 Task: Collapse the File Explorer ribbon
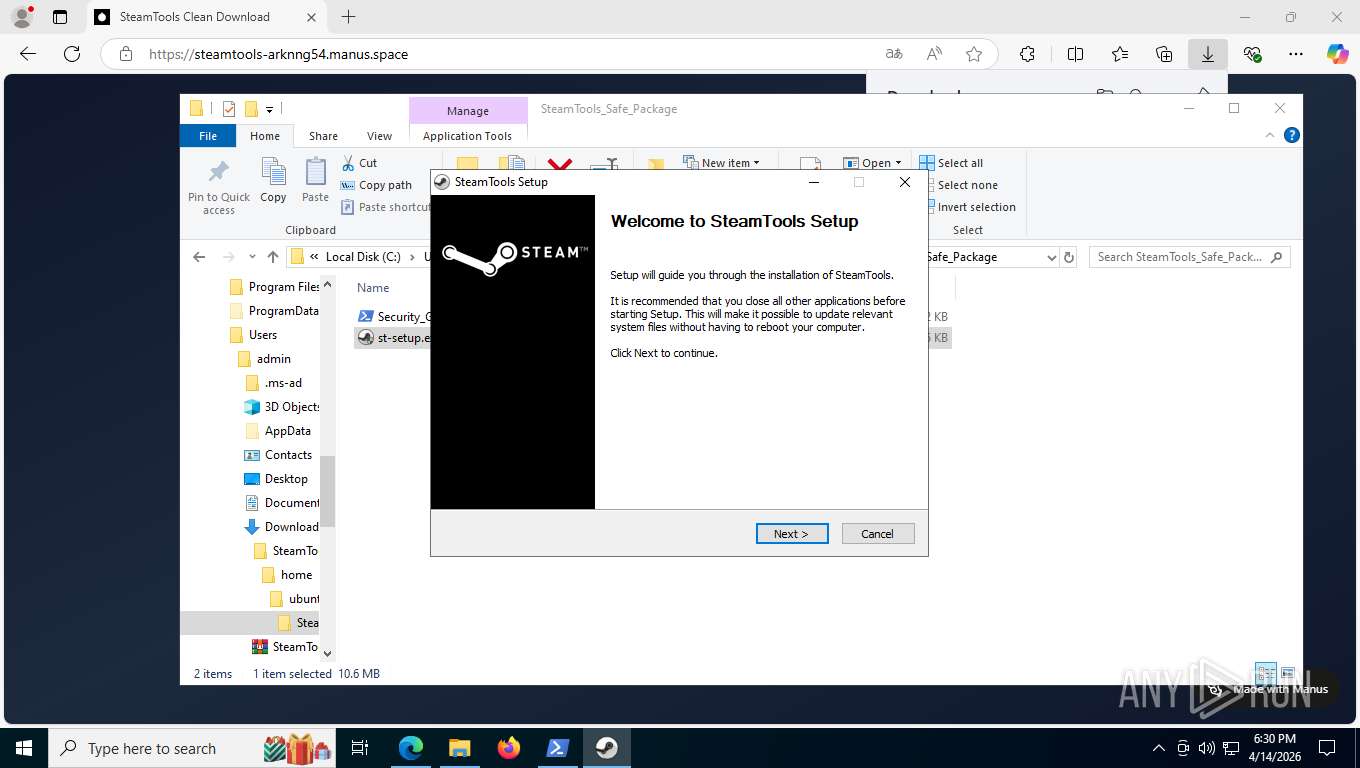[x=1271, y=135]
